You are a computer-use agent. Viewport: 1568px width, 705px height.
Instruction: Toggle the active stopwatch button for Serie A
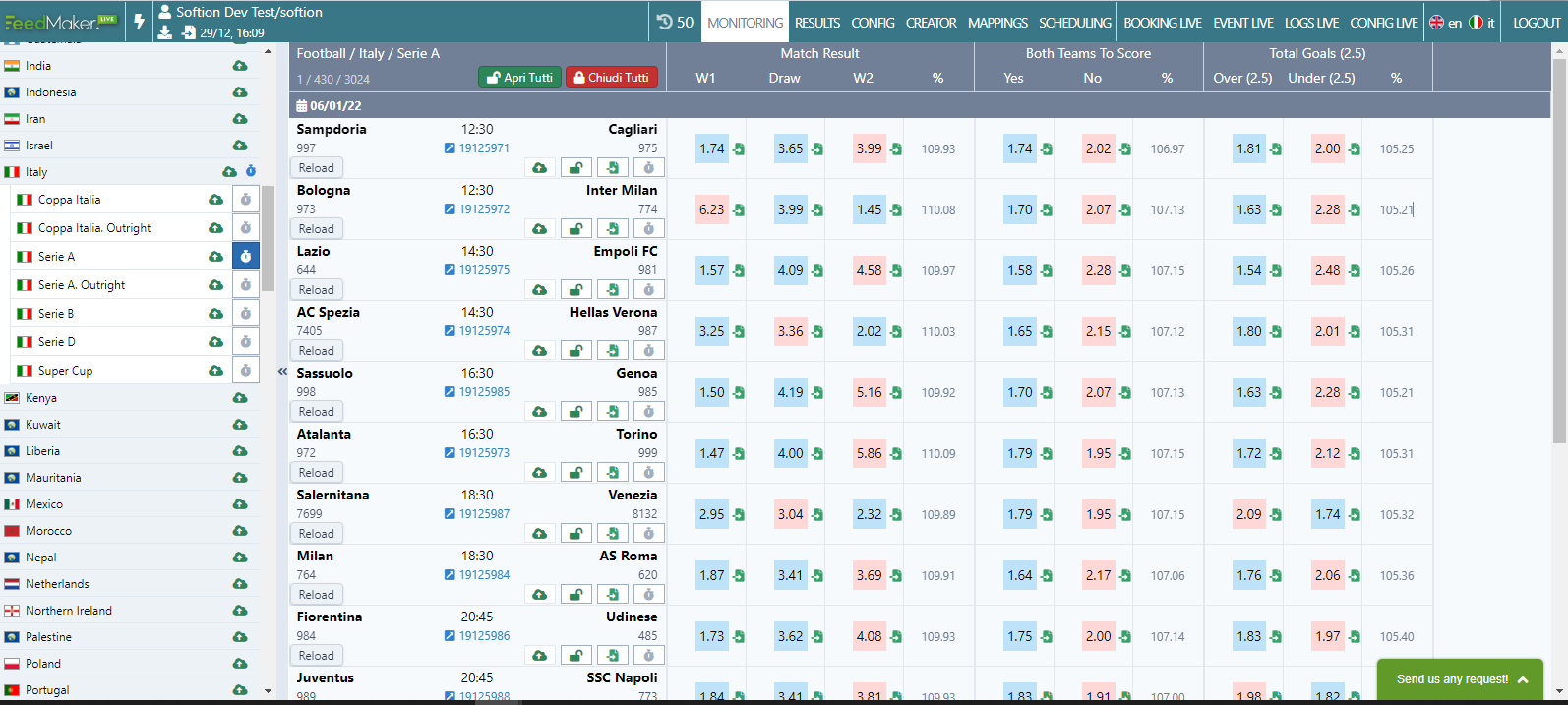246,257
